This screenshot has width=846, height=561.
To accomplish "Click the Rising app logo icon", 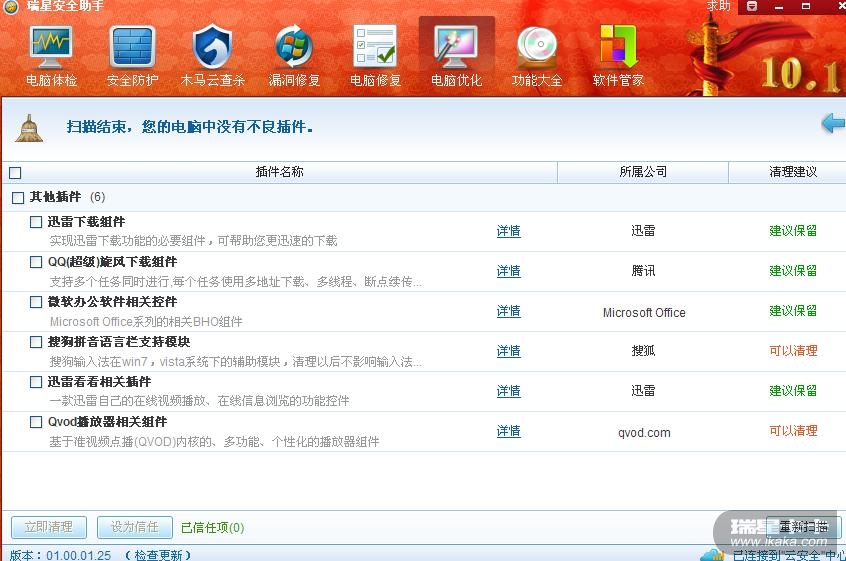I will (x=11, y=6).
